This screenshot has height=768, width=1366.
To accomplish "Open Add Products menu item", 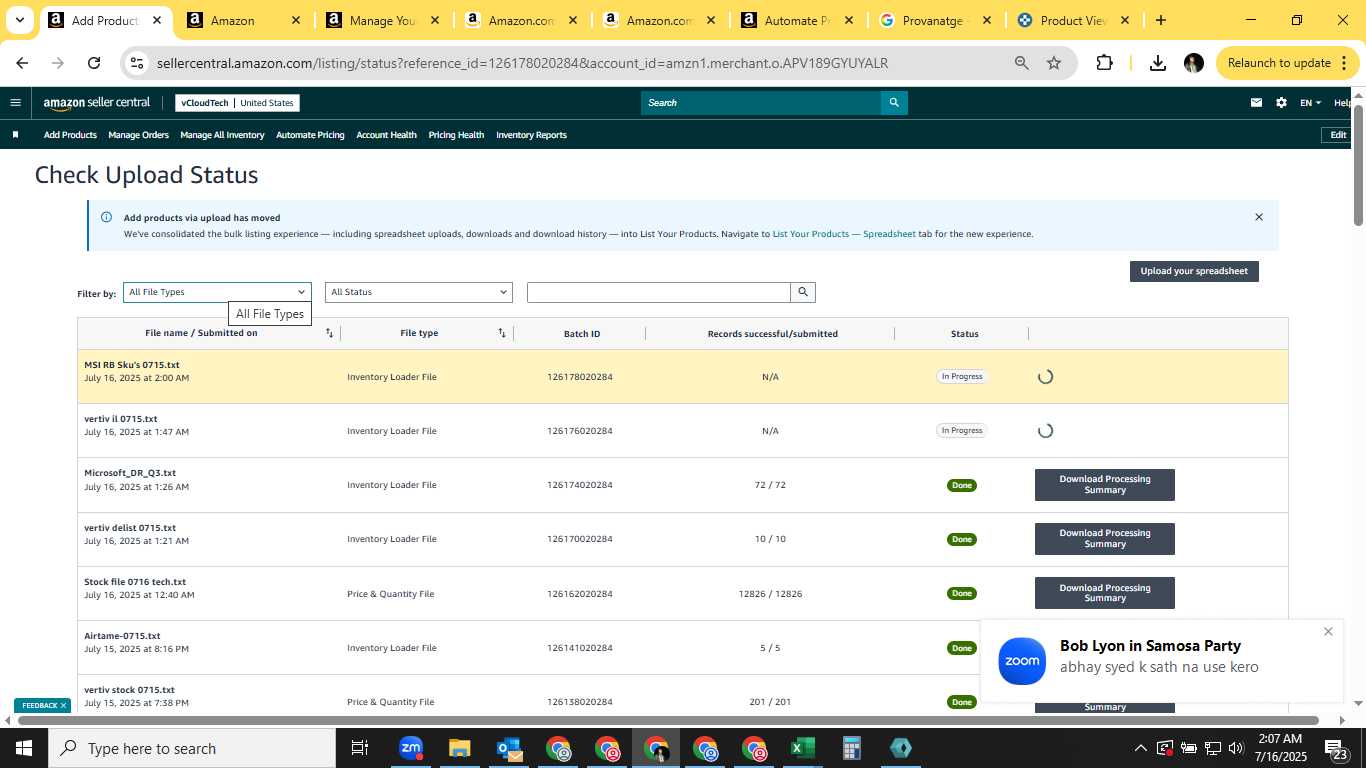I will 70,135.
